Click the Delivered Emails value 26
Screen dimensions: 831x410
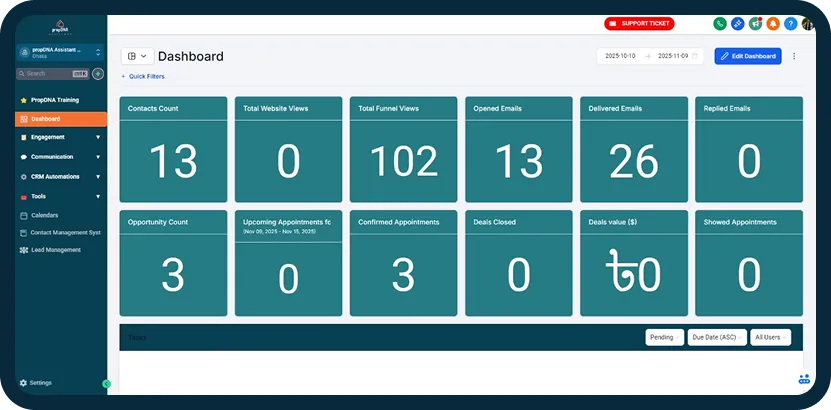[634, 162]
